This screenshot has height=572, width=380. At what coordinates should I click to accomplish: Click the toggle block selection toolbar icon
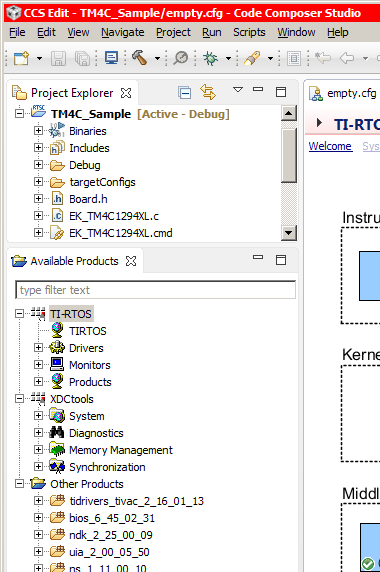[294, 58]
